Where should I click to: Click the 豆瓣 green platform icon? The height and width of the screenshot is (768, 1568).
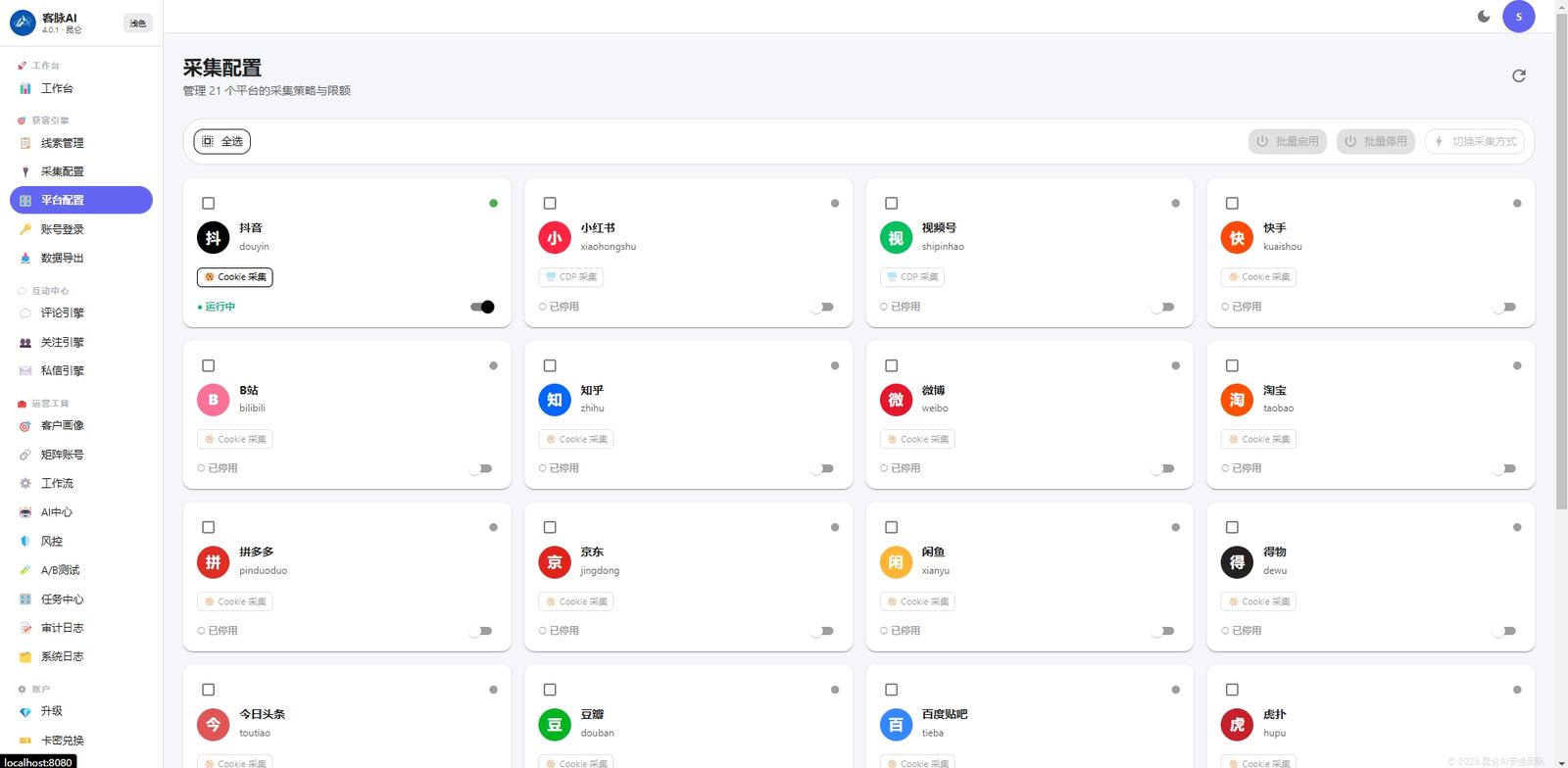click(x=555, y=724)
